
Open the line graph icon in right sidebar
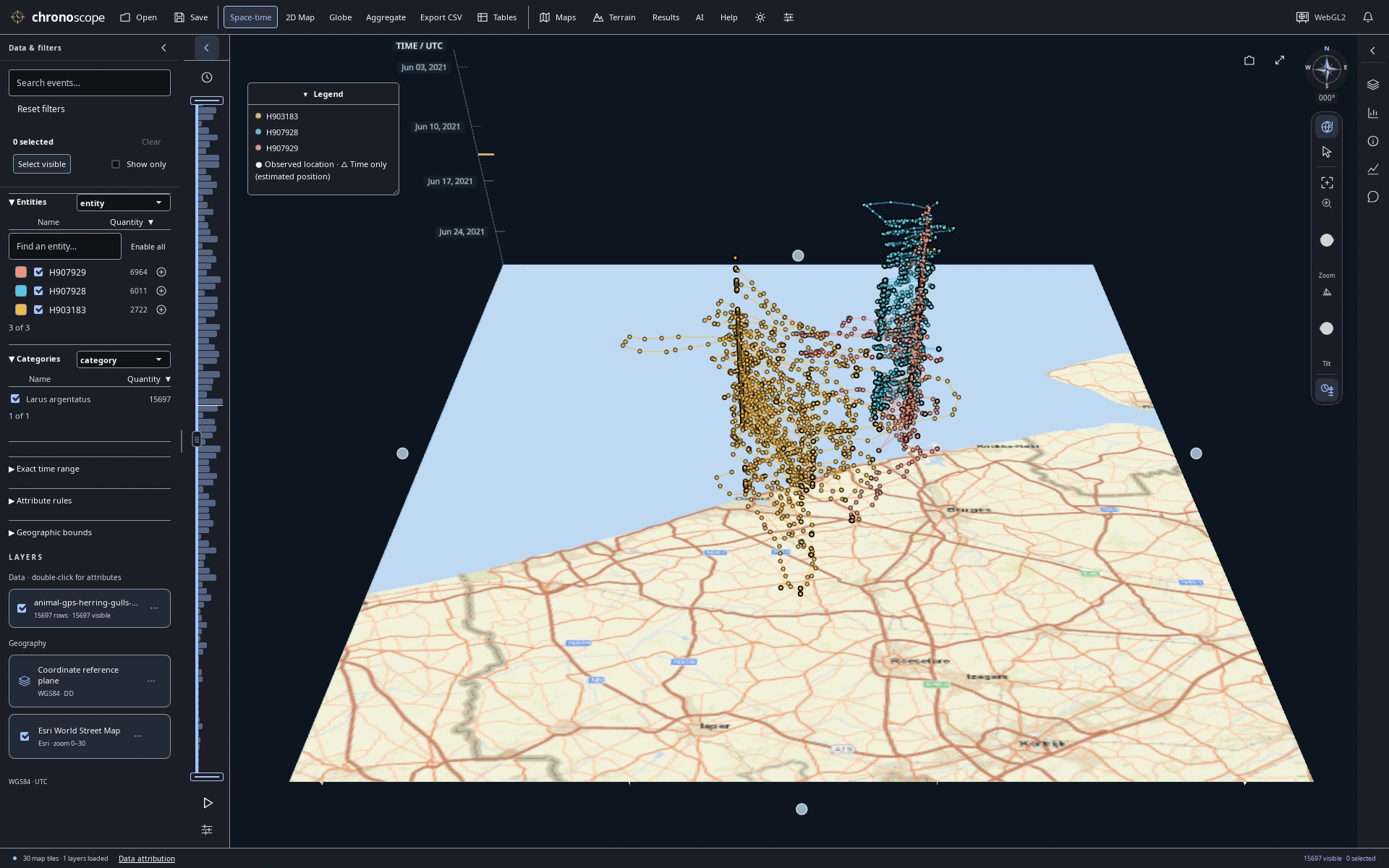click(x=1373, y=169)
